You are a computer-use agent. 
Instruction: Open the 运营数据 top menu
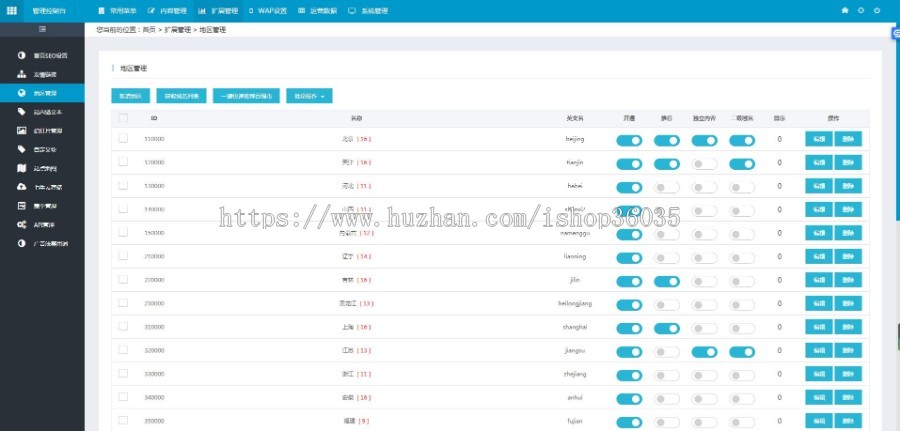(318, 10)
